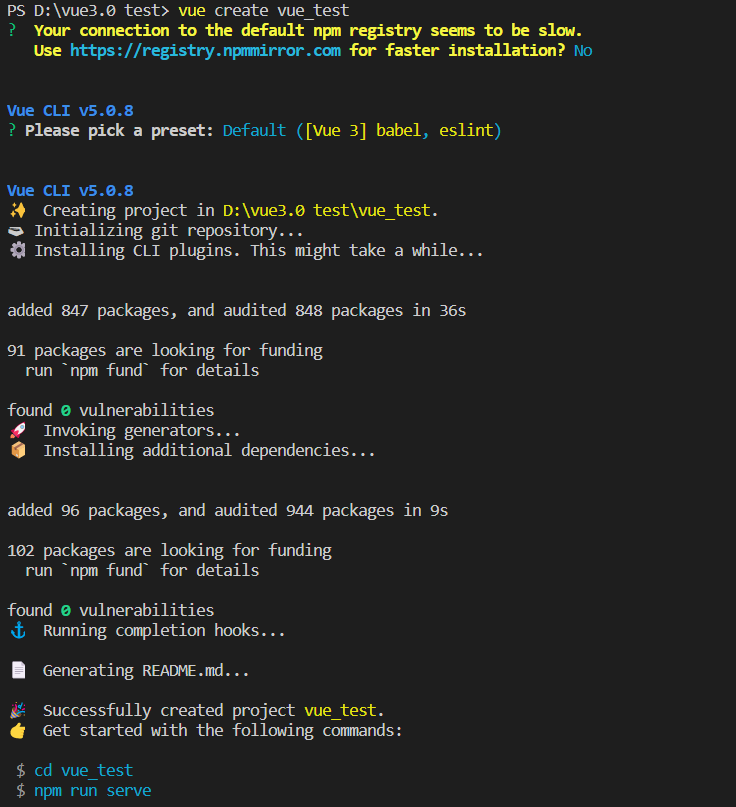Click the 'PS D:\vue3.0 test>' prompt
Image resolution: width=736 pixels, height=807 pixels.
click(88, 10)
